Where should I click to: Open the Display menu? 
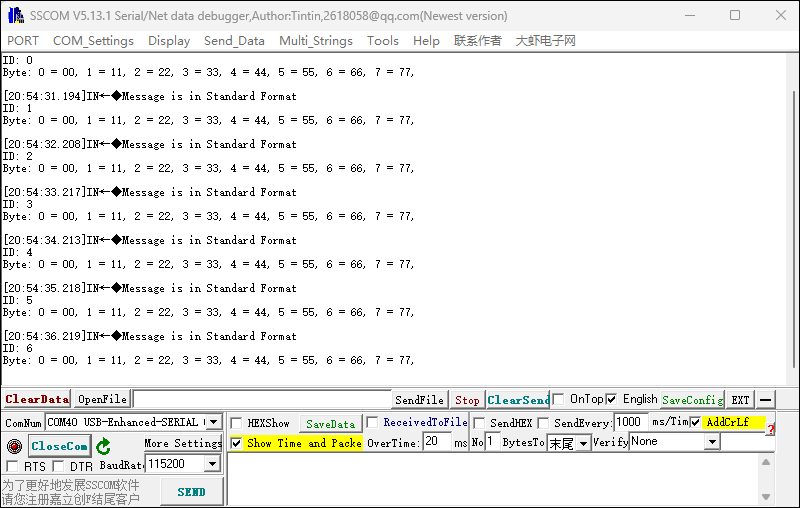click(169, 41)
